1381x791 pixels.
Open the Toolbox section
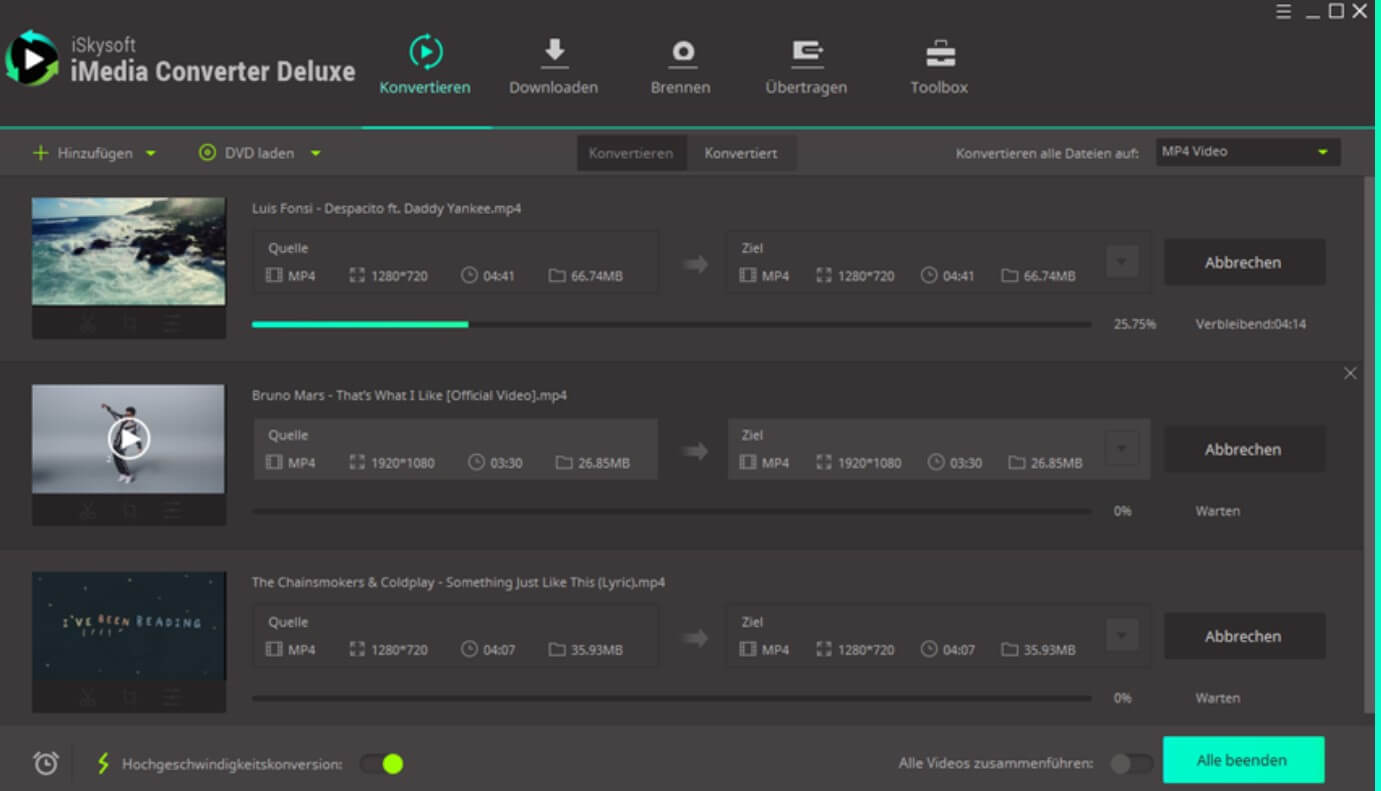point(939,67)
